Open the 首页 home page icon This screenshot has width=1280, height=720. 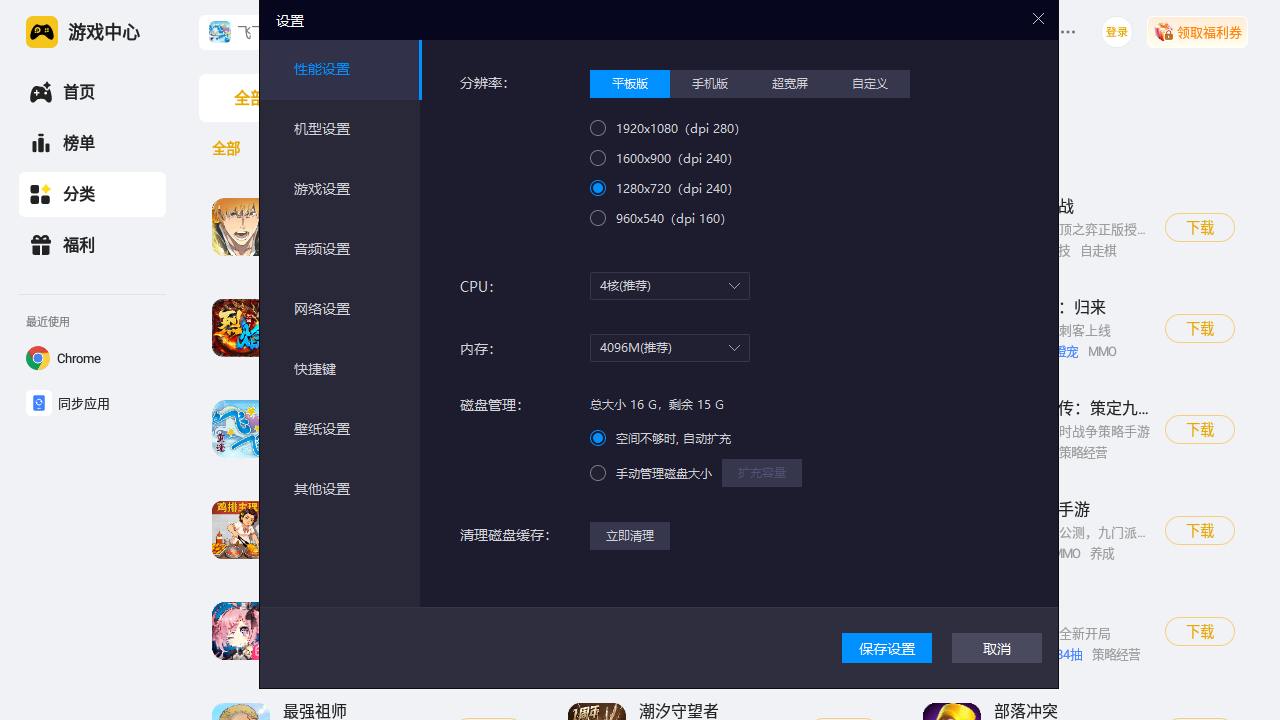pyautogui.click(x=40, y=92)
